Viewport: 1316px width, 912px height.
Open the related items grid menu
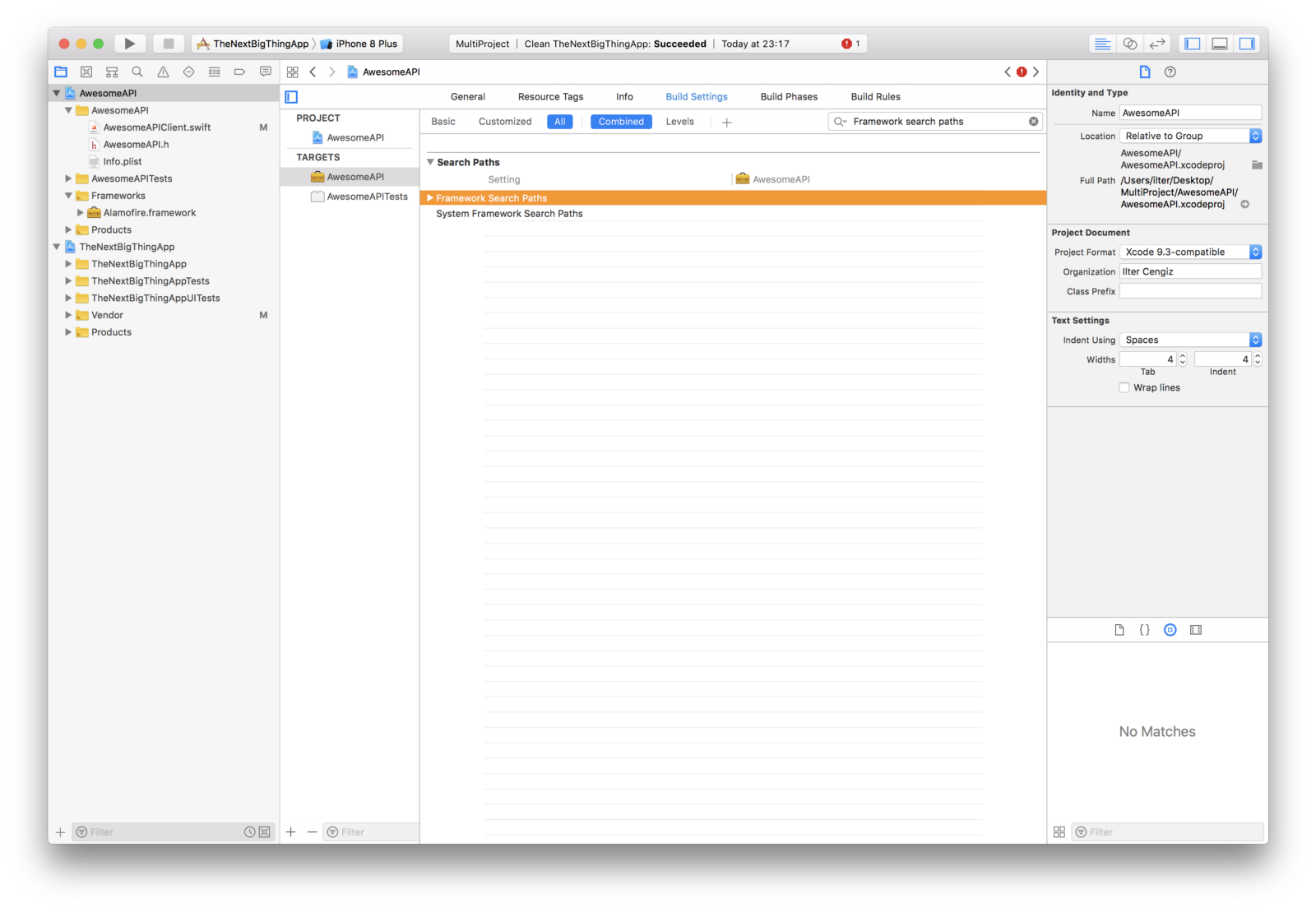click(292, 72)
